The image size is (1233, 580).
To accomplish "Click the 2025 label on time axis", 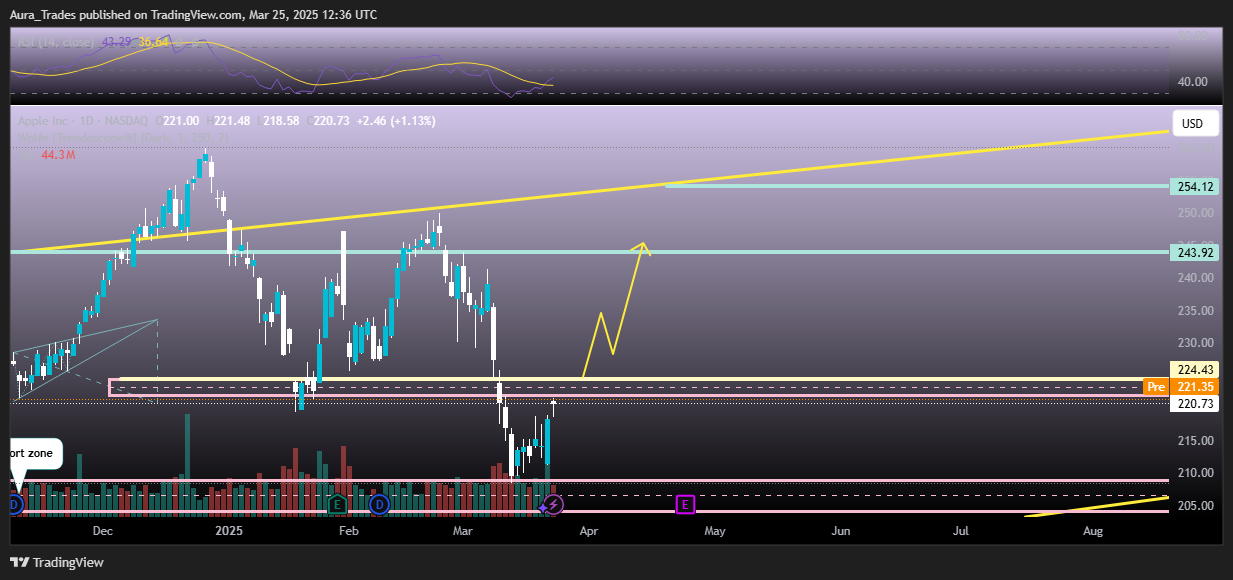I will click(229, 530).
